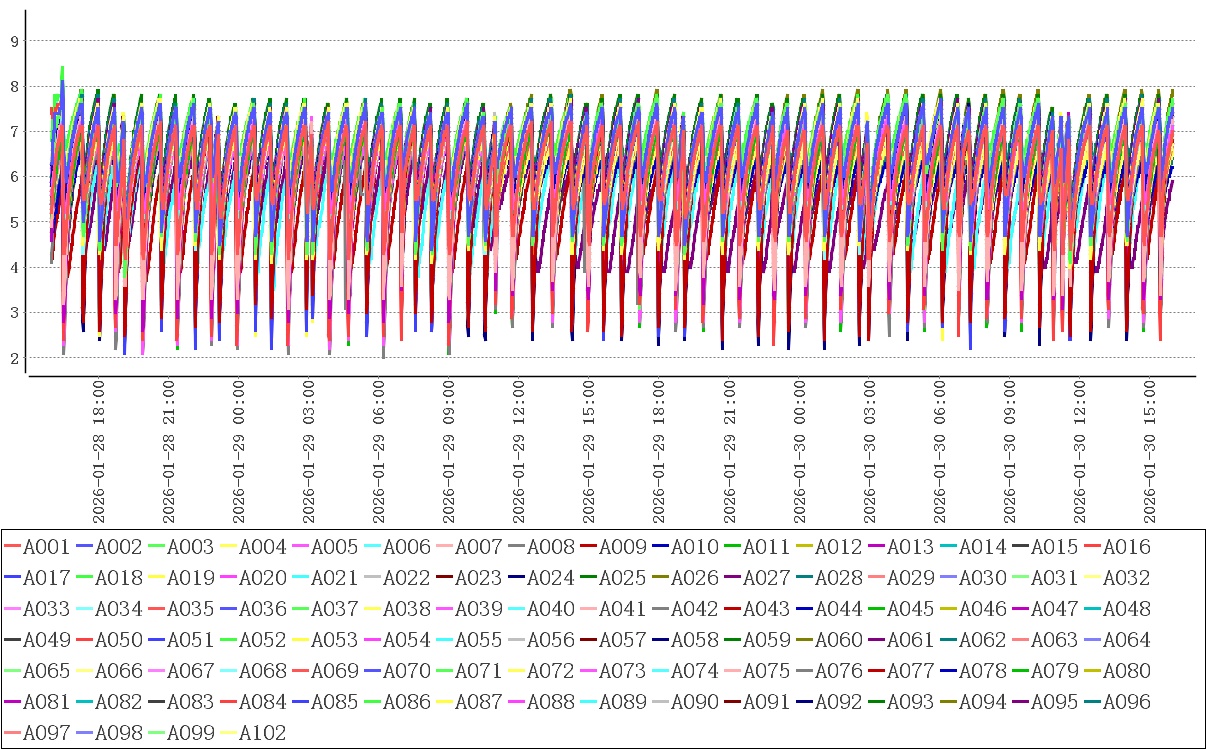
Task: Click the 2026-01-30 00:00 axis label
Action: pyautogui.click(x=799, y=450)
